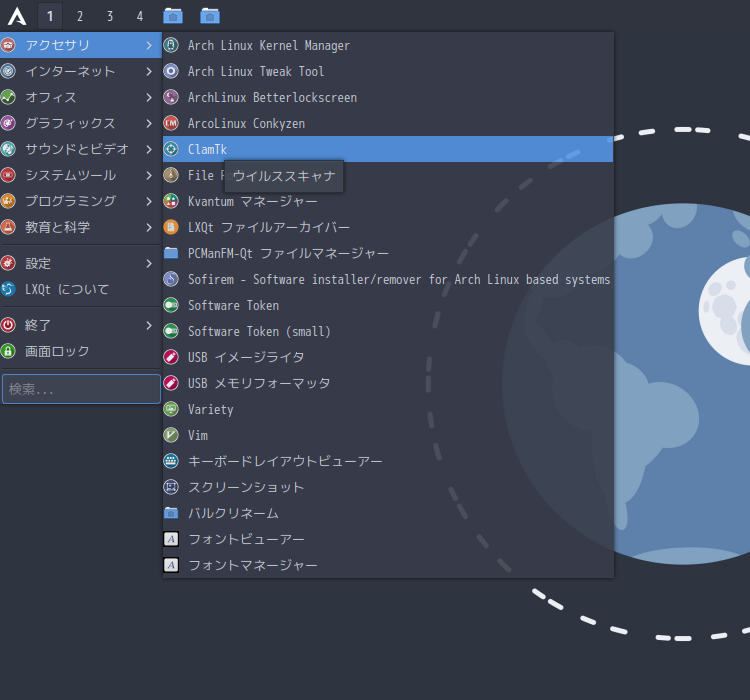This screenshot has height=700, width=750.
Task: Expand the 終了 submenu arrow
Action: (x=149, y=325)
